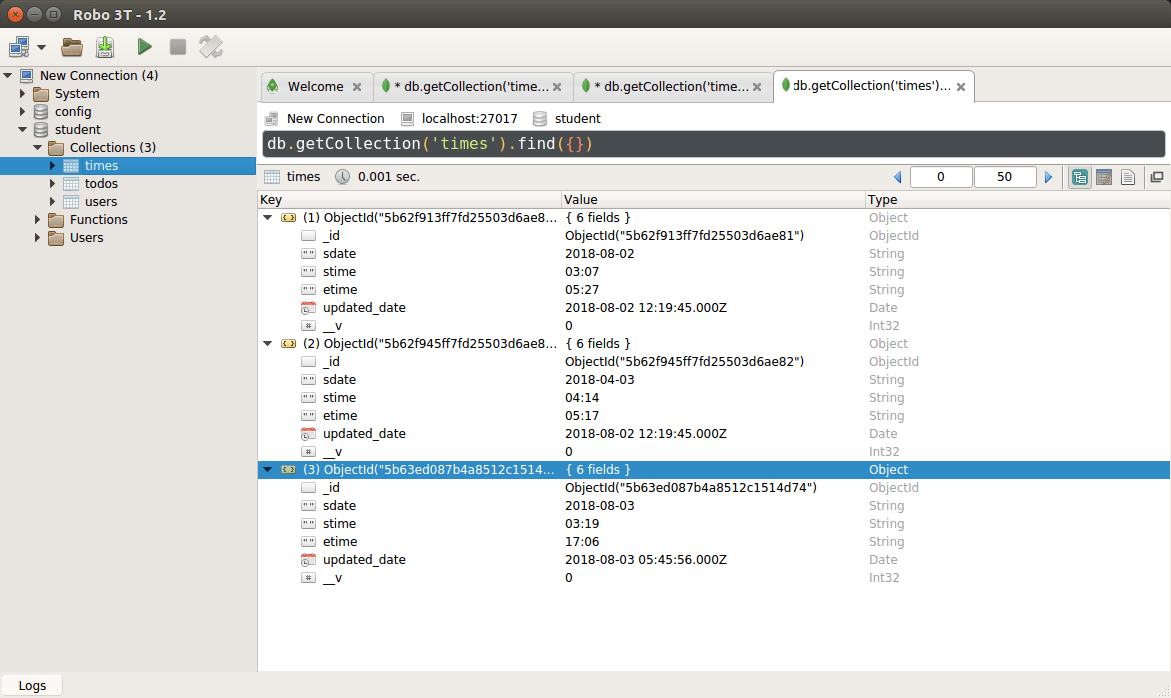Run the query with the green play icon
This screenshot has height=698, width=1171.
[x=143, y=46]
